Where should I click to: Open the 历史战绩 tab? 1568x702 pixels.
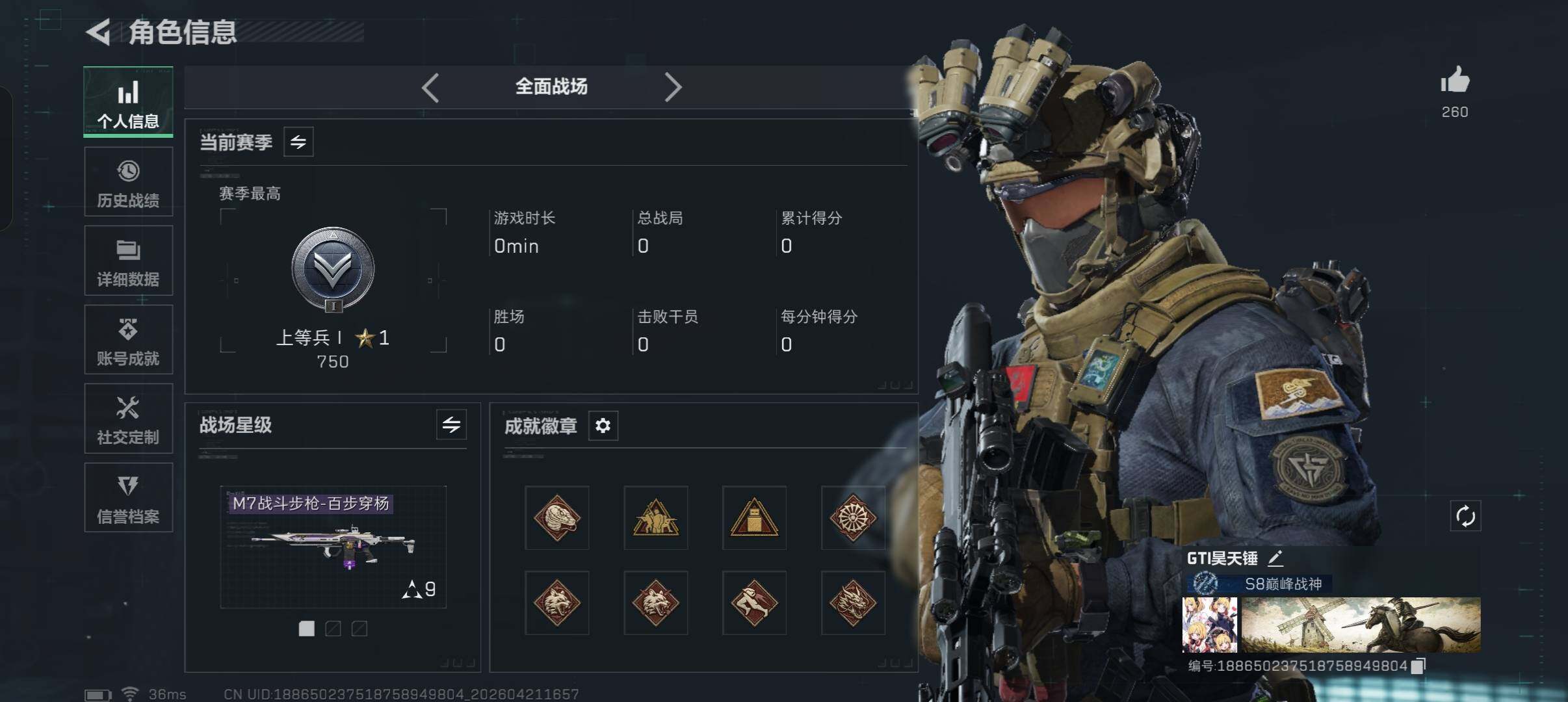129,181
